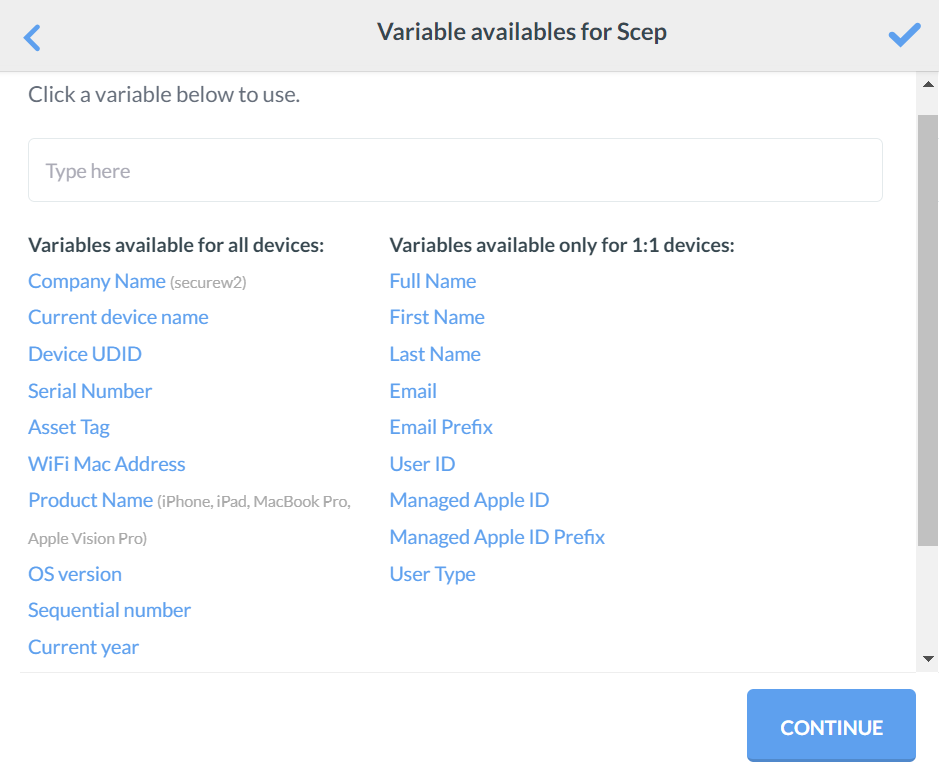Select the Company Name variable

coord(97,281)
